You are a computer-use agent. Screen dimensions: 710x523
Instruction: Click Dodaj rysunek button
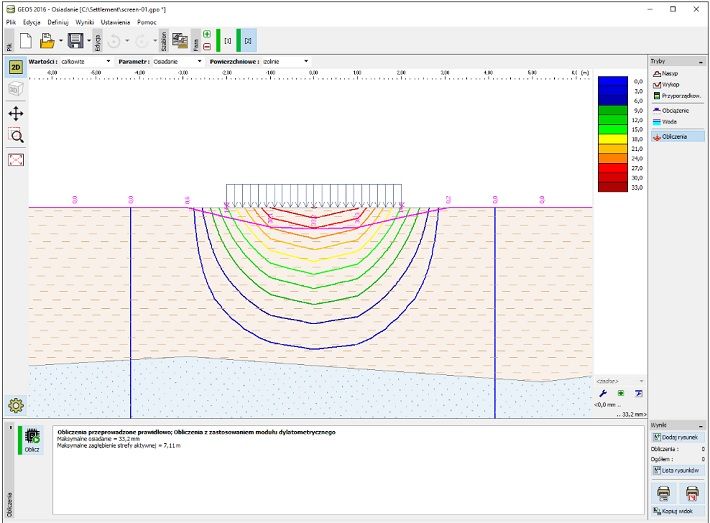(678, 437)
